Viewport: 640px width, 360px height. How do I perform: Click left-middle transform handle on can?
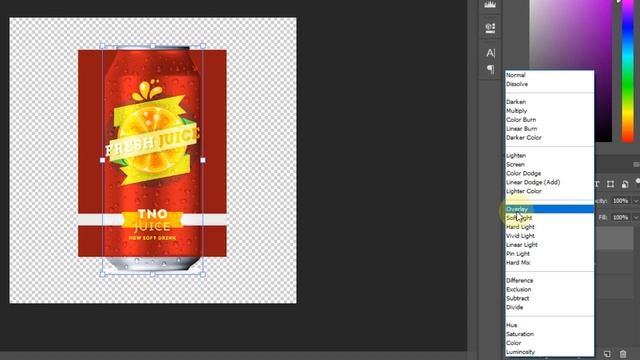[102, 160]
